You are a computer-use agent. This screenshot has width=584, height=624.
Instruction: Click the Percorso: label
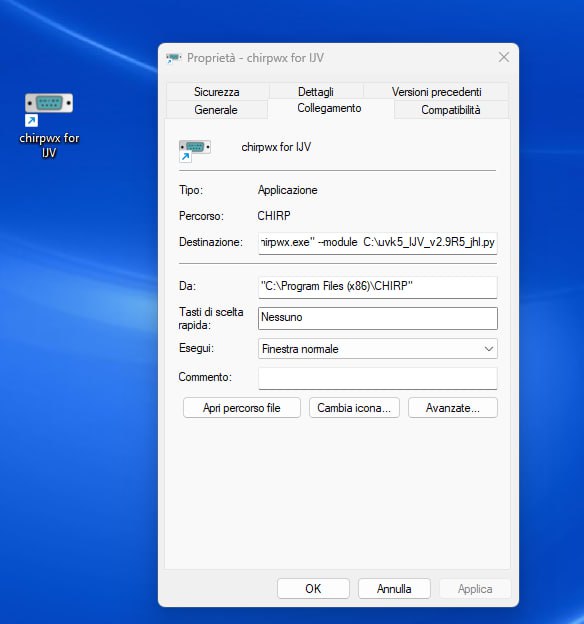pyautogui.click(x=201, y=216)
